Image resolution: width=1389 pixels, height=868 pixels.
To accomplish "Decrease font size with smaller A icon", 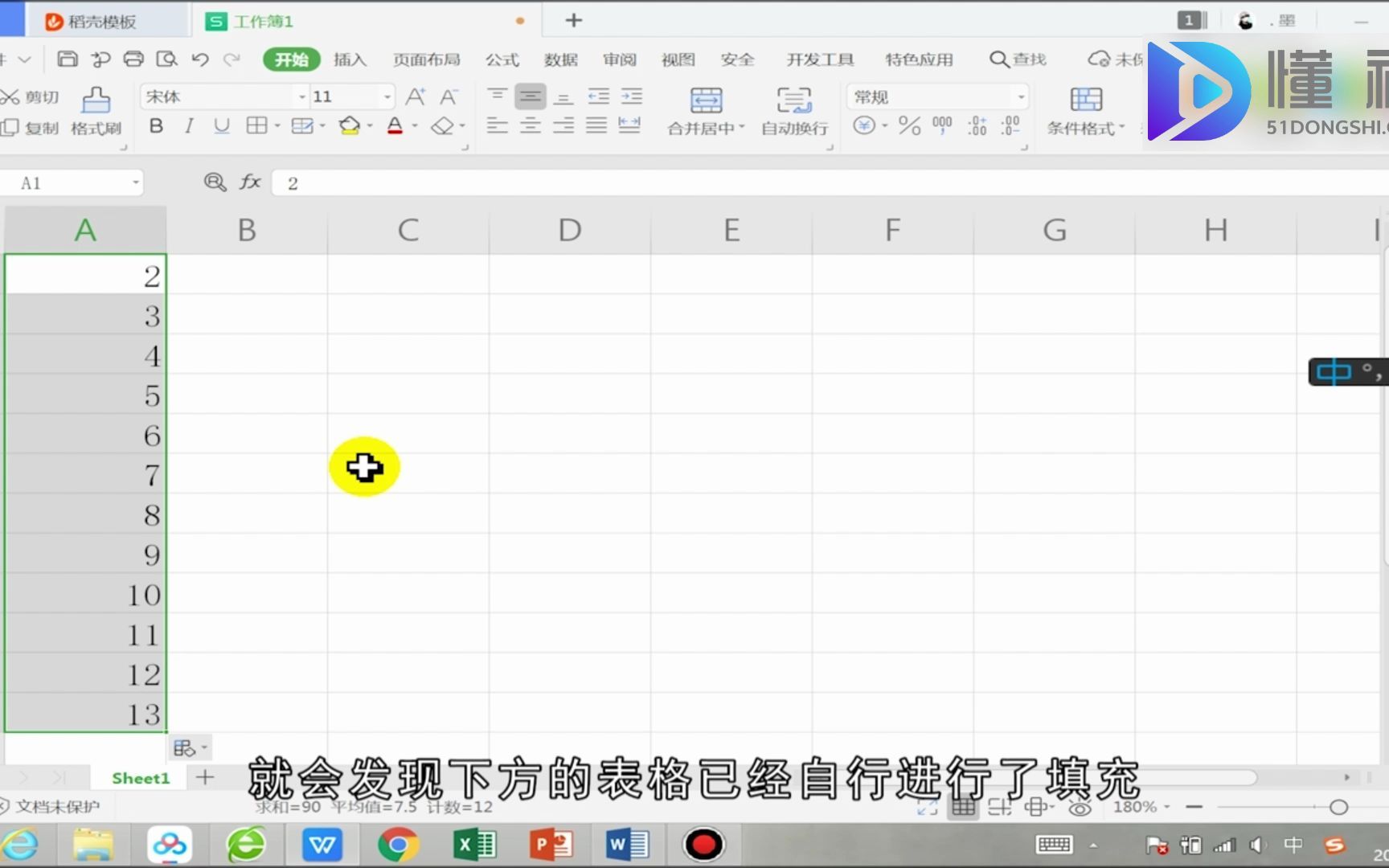I will pyautogui.click(x=449, y=97).
